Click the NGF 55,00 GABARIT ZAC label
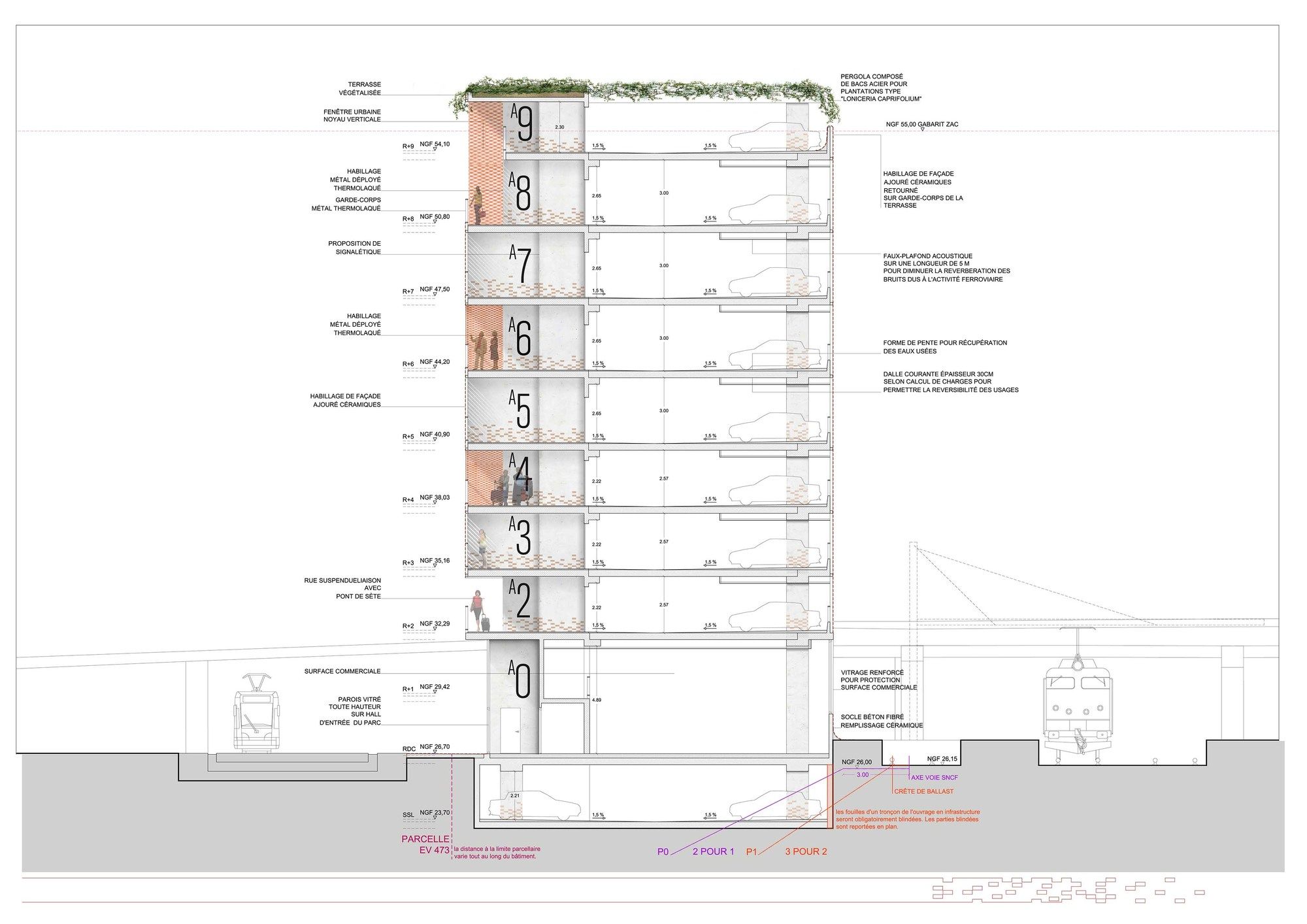 tap(922, 124)
